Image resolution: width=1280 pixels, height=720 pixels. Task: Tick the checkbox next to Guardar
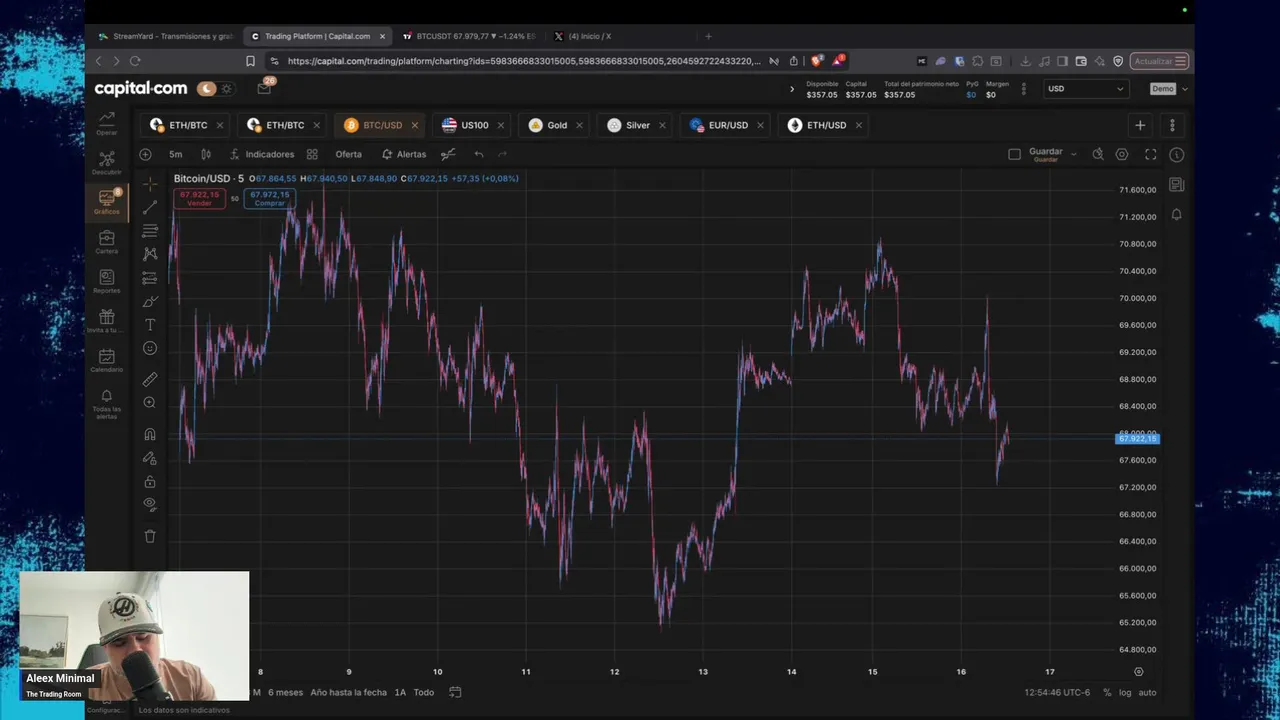(x=1014, y=154)
